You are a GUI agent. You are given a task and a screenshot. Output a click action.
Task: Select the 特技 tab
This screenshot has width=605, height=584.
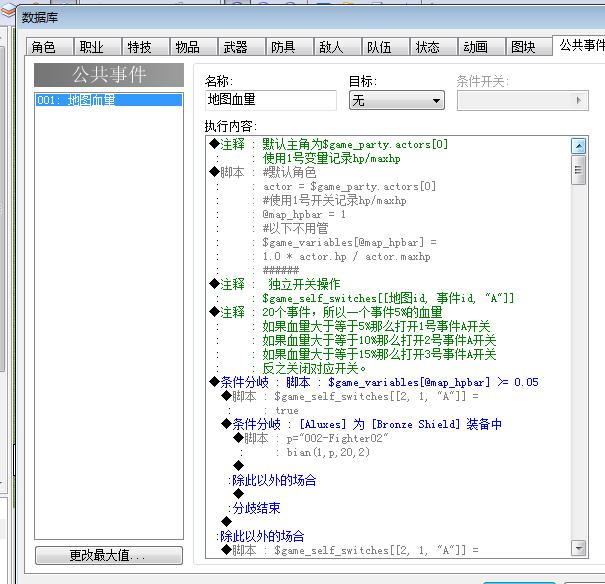(x=145, y=47)
